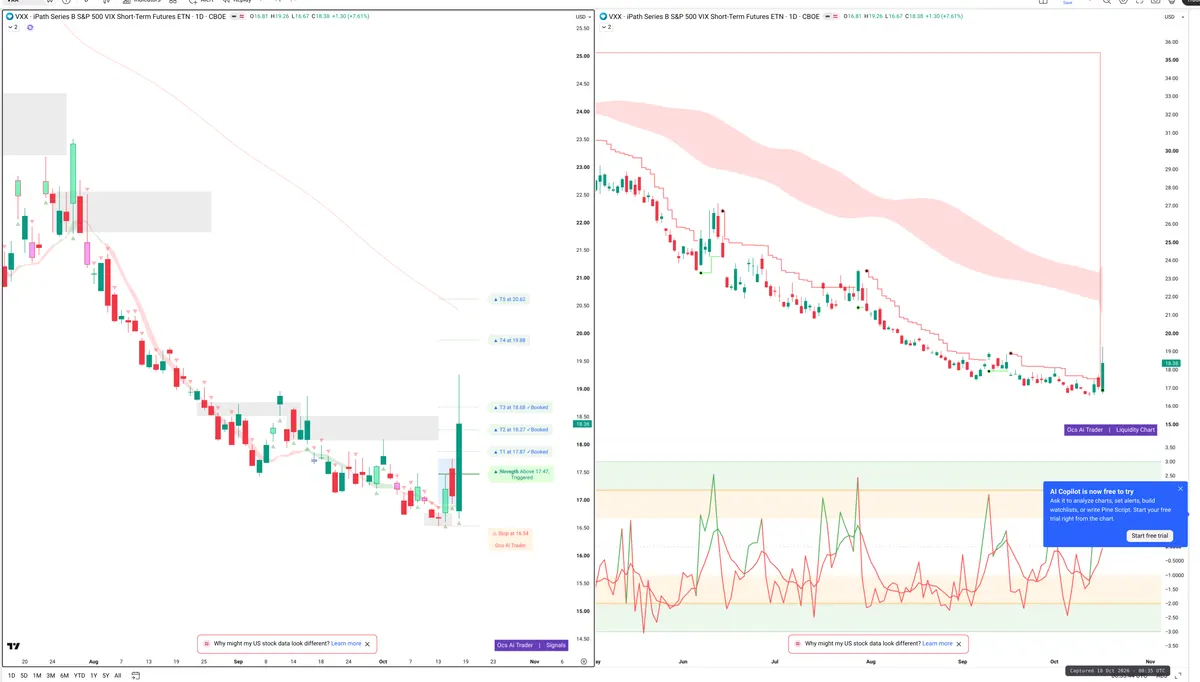Image resolution: width=1200 pixels, height=682 pixels.
Task: Select 5D time range
Action: (24, 676)
